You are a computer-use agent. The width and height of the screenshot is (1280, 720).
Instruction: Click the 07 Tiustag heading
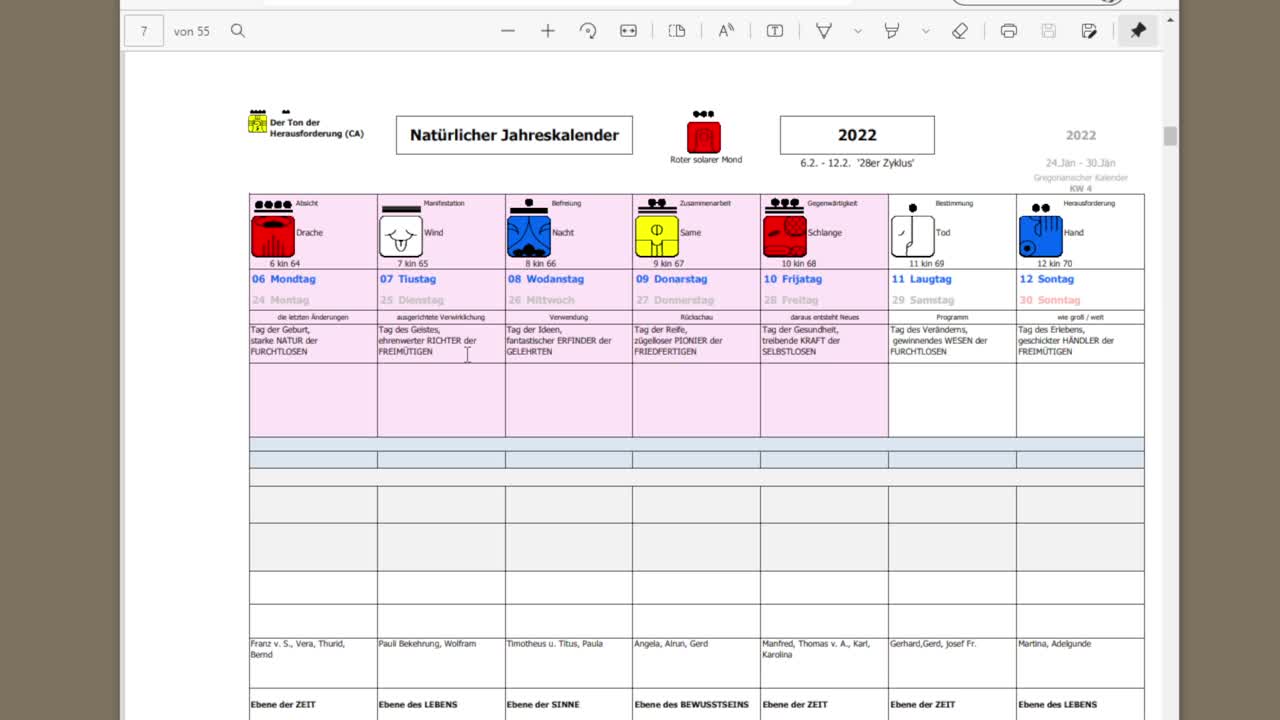click(x=408, y=279)
